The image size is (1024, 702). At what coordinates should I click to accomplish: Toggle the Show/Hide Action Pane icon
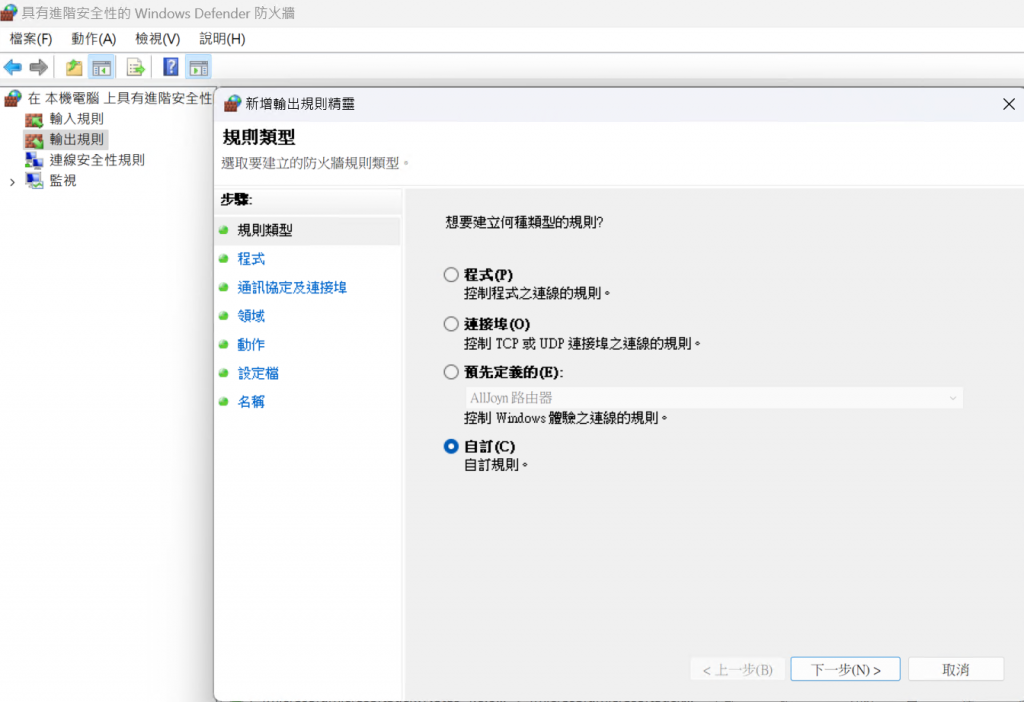pyautogui.click(x=199, y=67)
